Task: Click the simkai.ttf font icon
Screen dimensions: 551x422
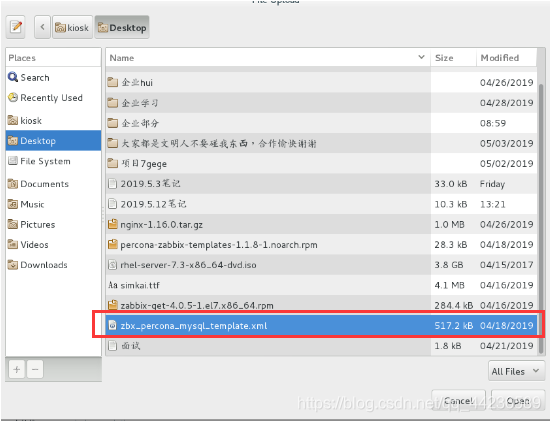Action: [x=113, y=285]
